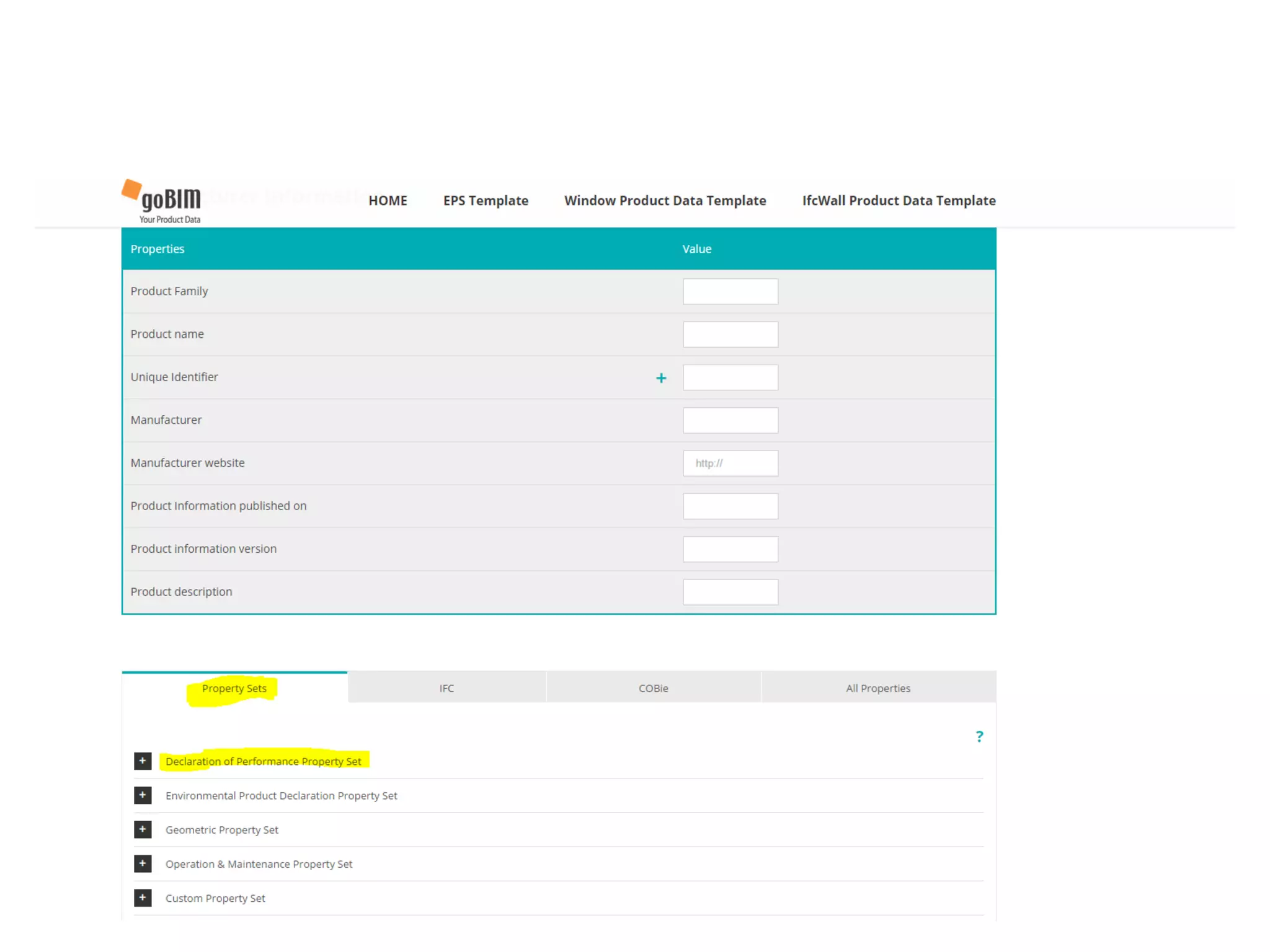Expand Custom Property Set

coord(143,897)
